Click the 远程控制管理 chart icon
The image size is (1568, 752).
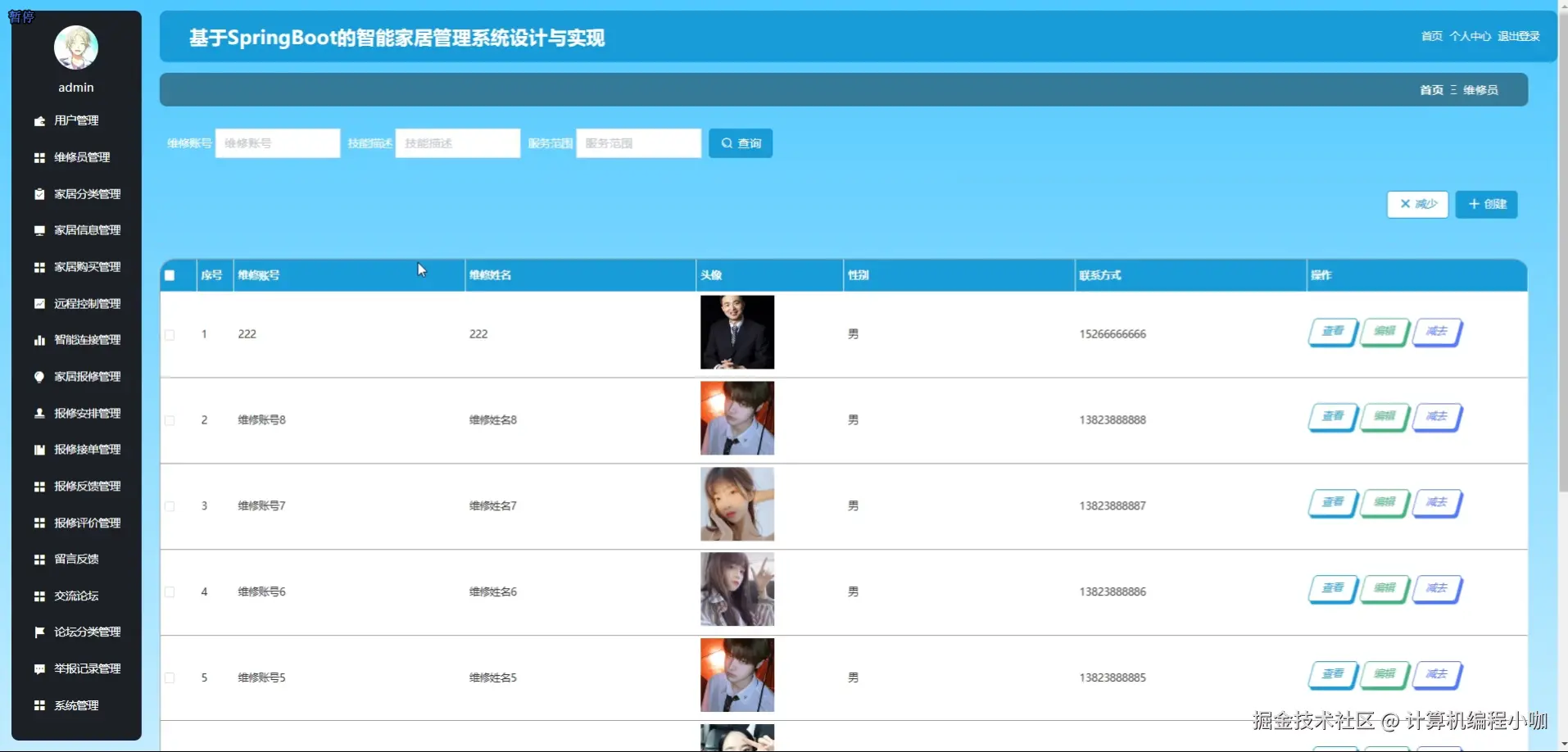(39, 304)
